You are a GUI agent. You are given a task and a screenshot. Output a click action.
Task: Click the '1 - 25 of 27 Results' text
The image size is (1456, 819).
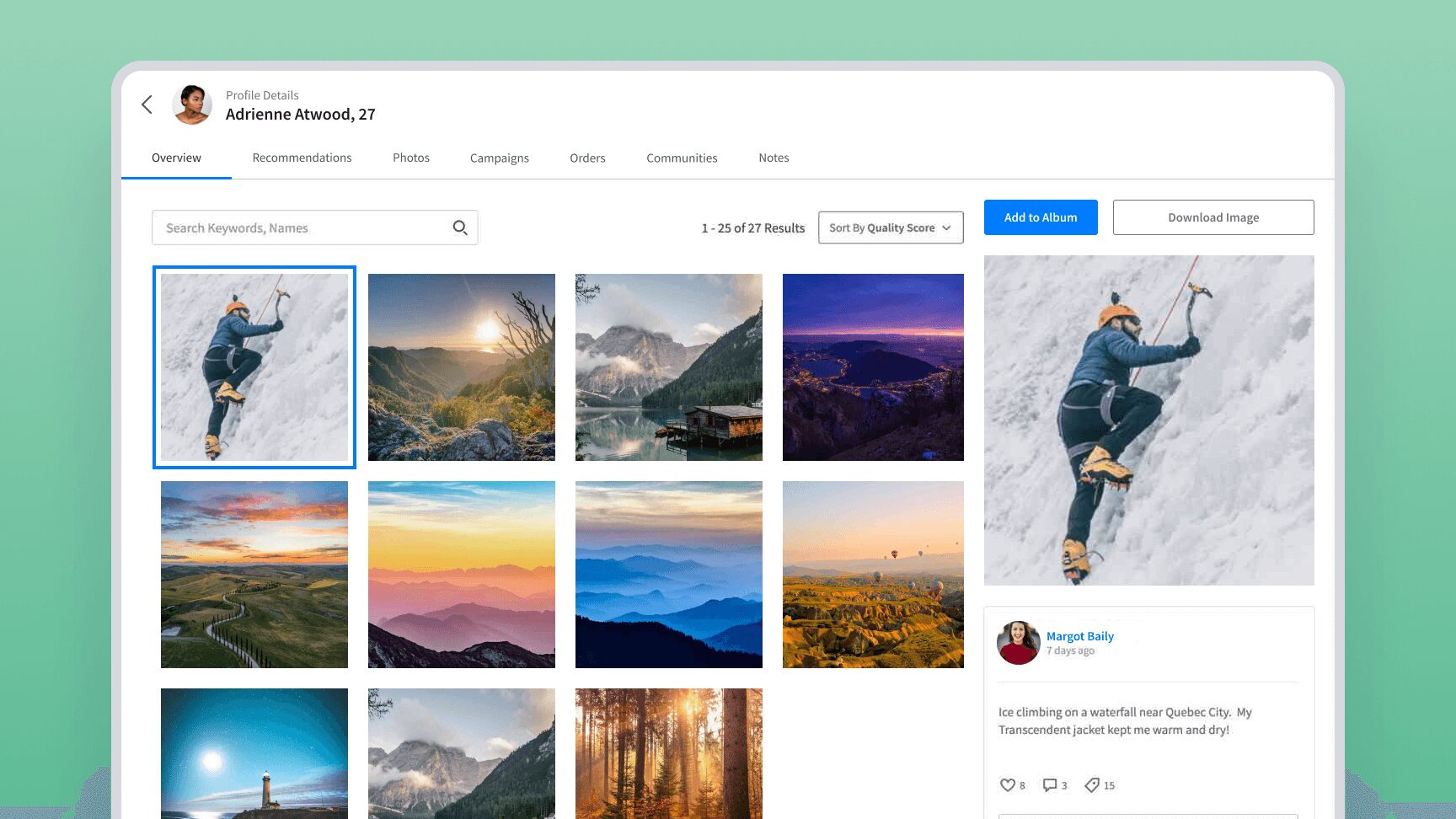753,228
